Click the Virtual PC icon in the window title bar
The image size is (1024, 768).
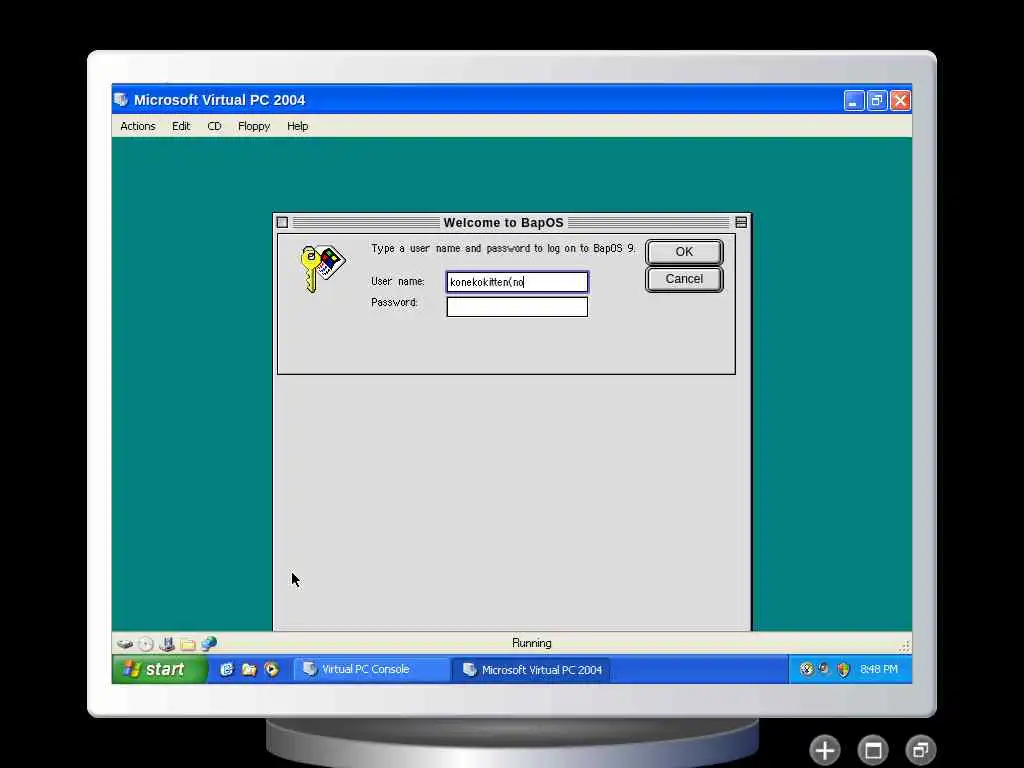[121, 100]
